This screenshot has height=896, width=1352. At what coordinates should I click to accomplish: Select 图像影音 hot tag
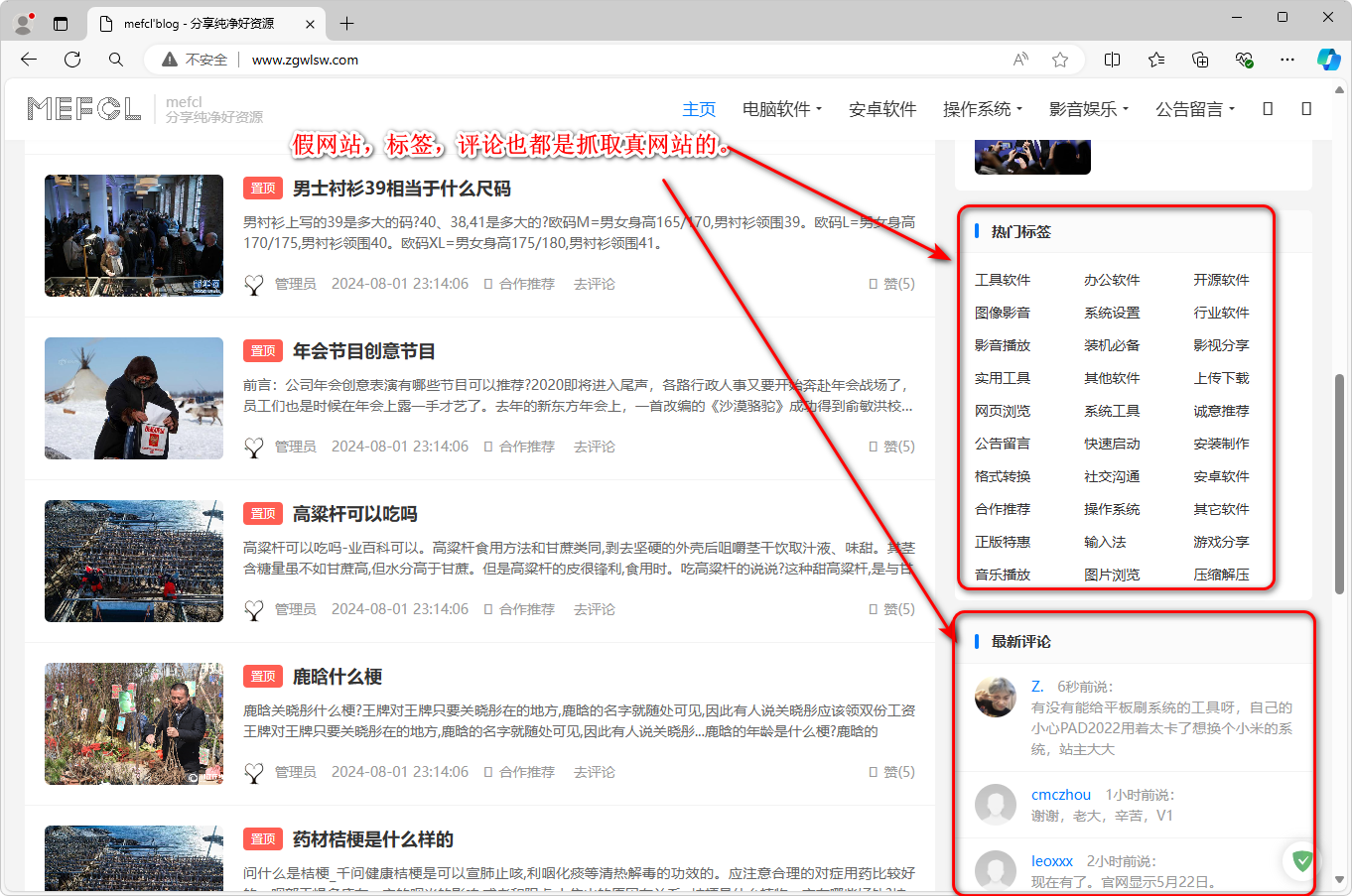1003,313
